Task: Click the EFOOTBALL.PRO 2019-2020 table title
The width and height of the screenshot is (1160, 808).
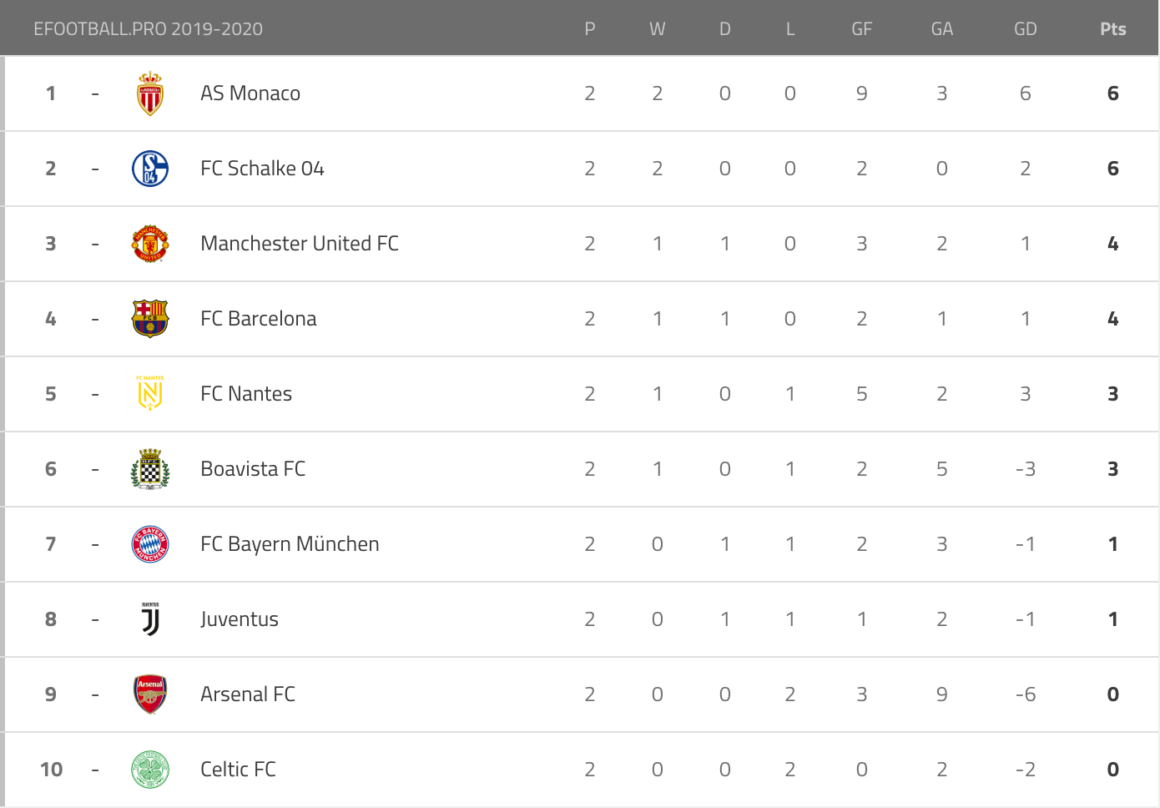Action: (x=148, y=29)
